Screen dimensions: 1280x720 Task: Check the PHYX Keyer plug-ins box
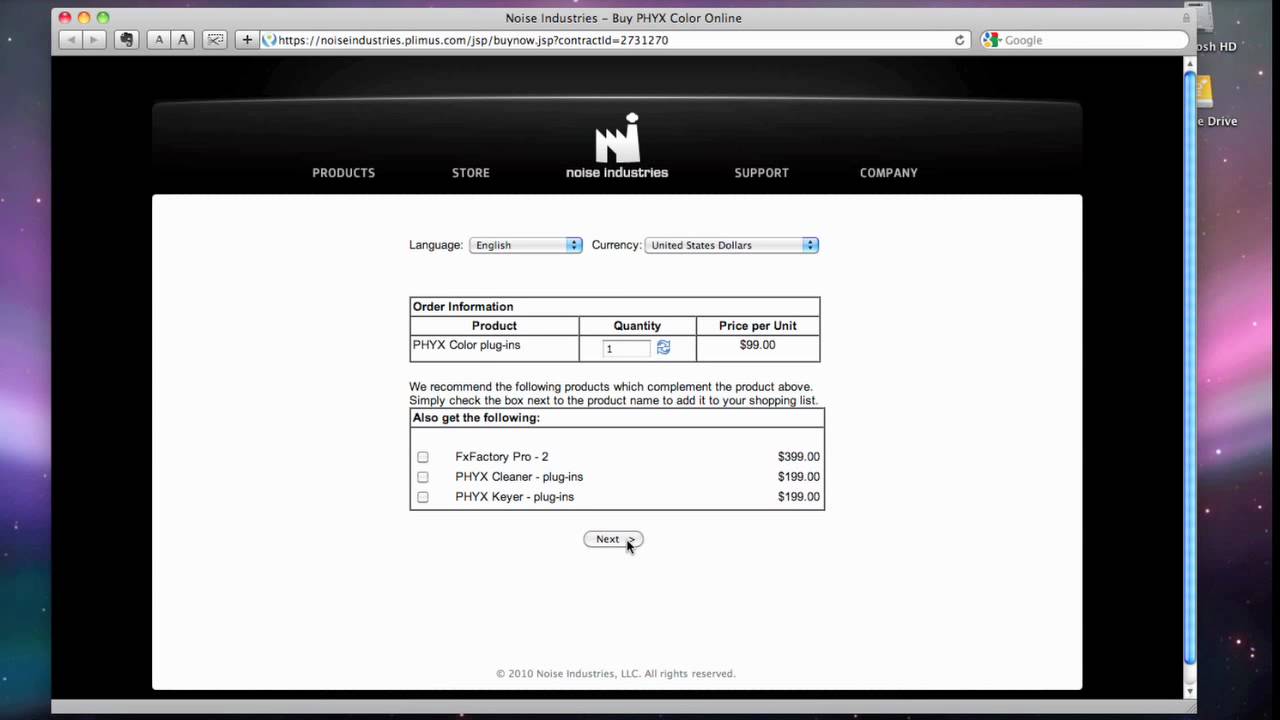coord(423,497)
